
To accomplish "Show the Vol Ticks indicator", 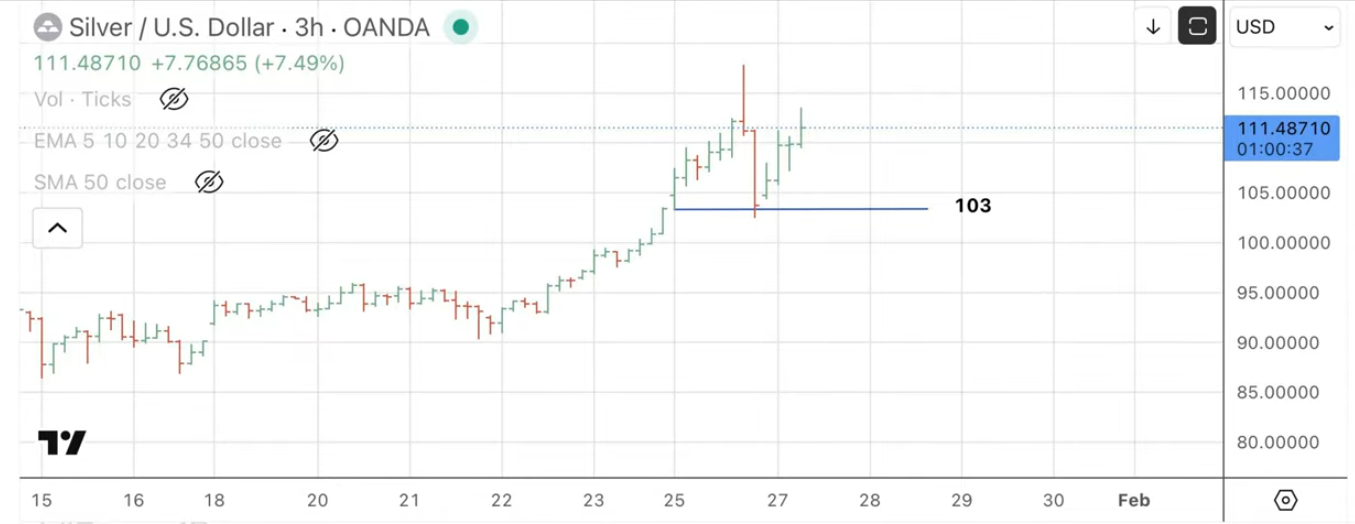I will point(174,99).
